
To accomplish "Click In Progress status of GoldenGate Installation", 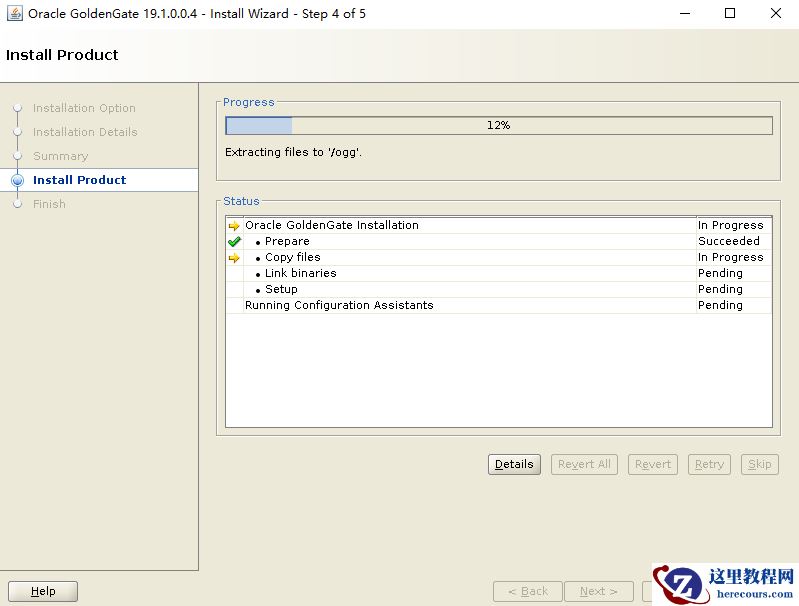I will click(x=731, y=225).
